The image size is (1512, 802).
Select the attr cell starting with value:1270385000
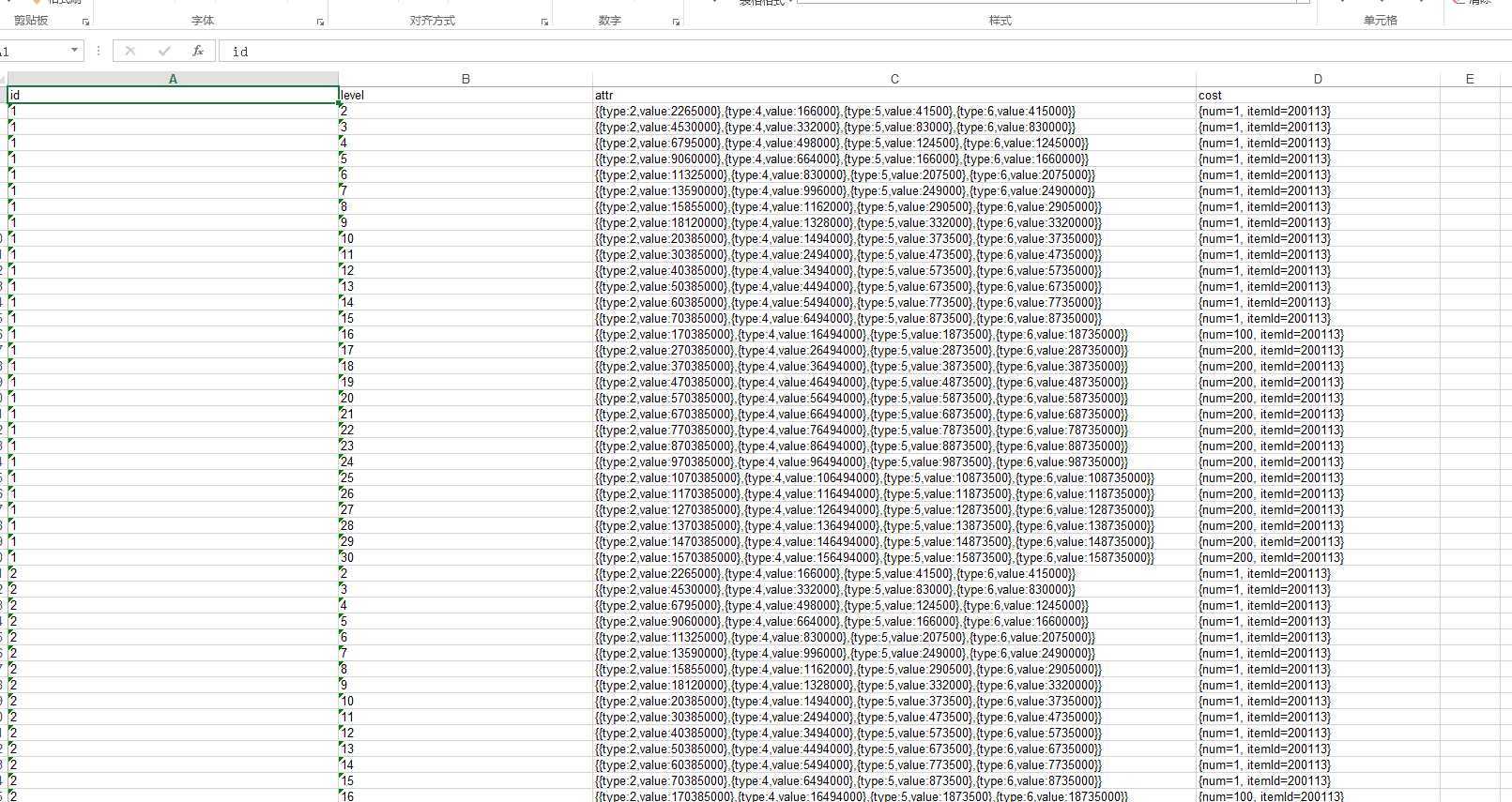(x=894, y=509)
